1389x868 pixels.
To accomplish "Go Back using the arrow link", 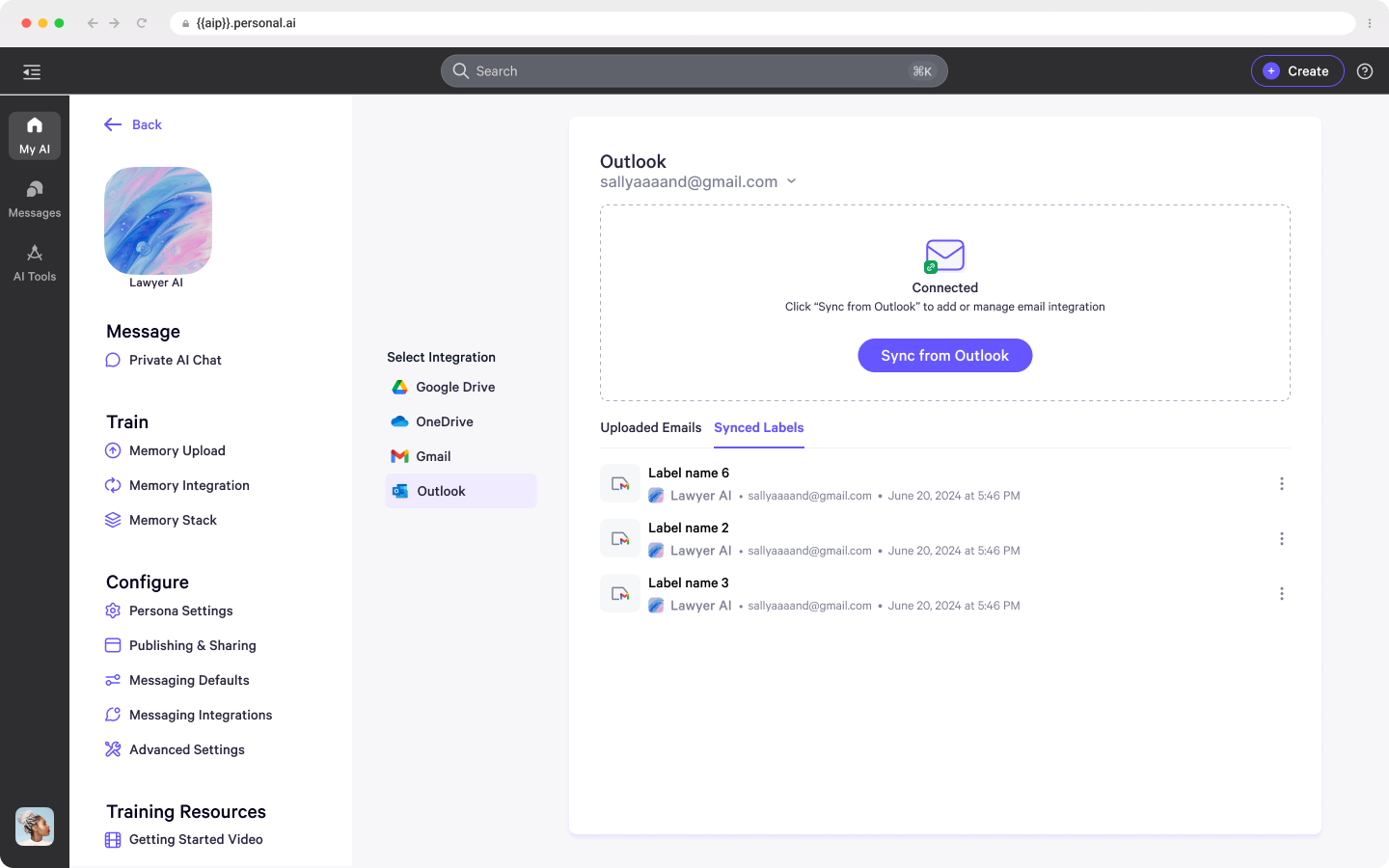I will [133, 124].
